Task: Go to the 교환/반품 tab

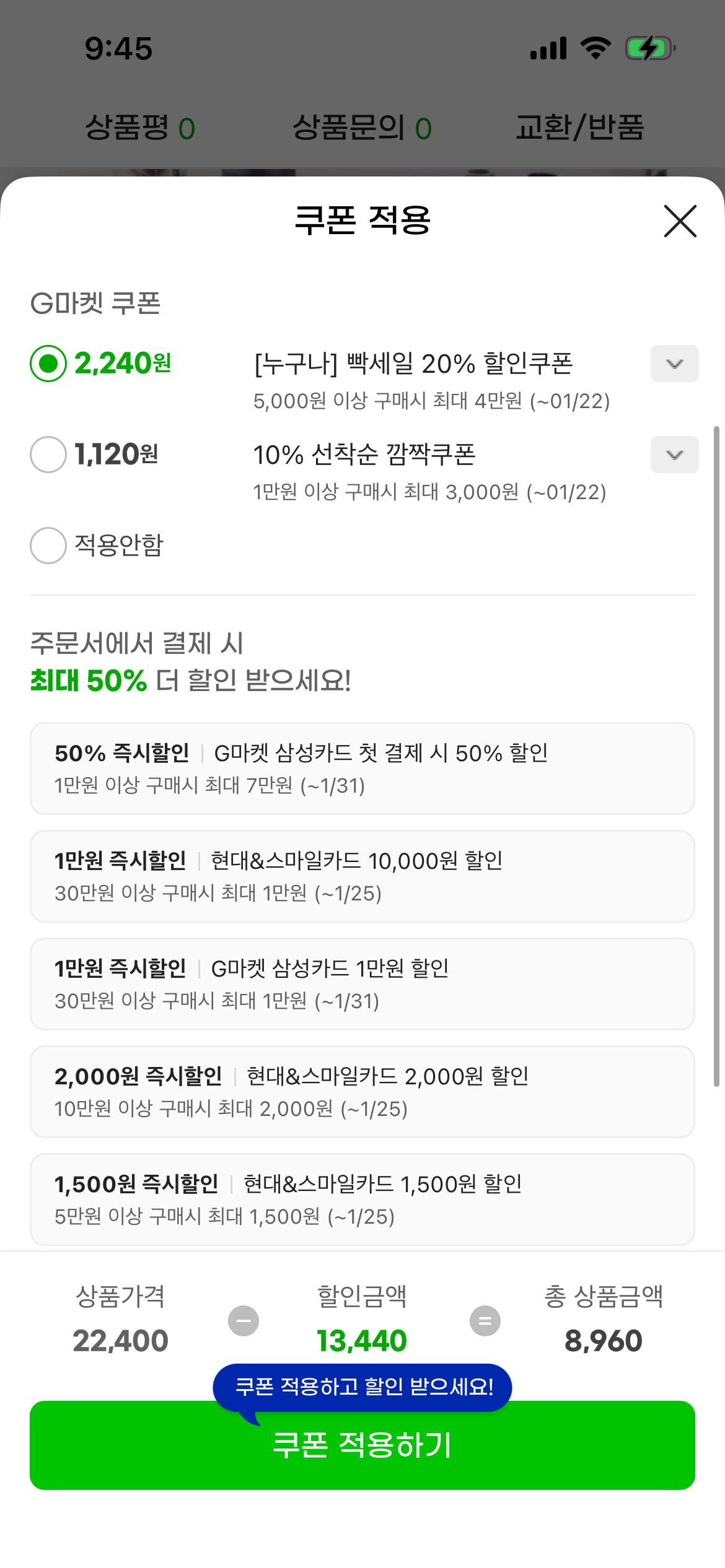Action: 580,128
